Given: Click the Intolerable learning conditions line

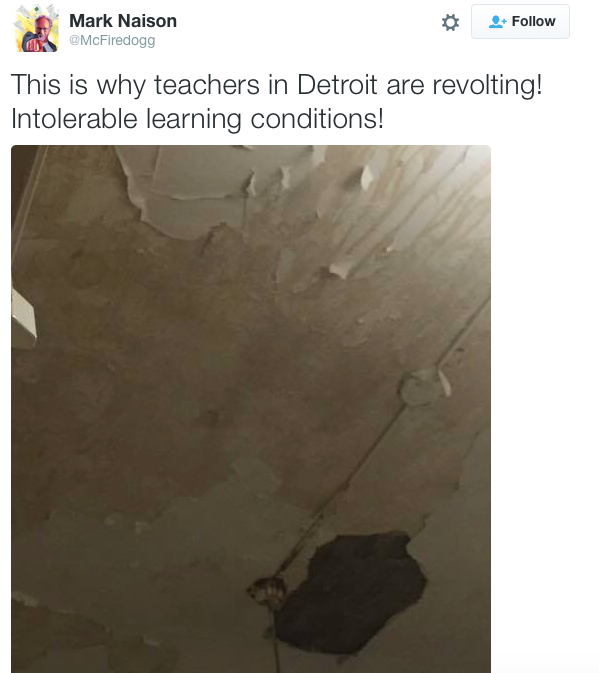Looking at the screenshot, I should (x=197, y=119).
